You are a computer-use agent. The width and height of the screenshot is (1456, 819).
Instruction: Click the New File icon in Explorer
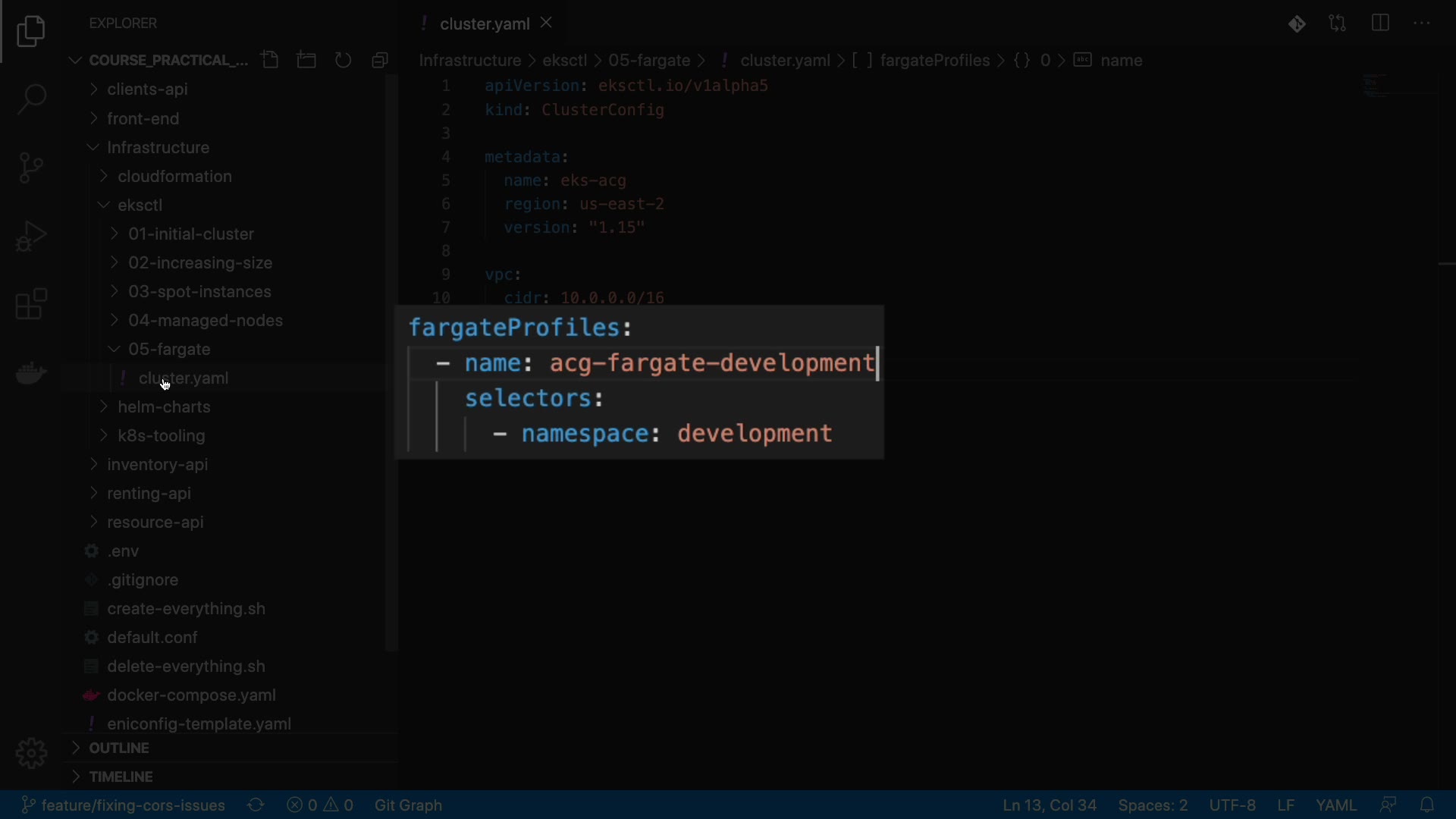tap(270, 60)
